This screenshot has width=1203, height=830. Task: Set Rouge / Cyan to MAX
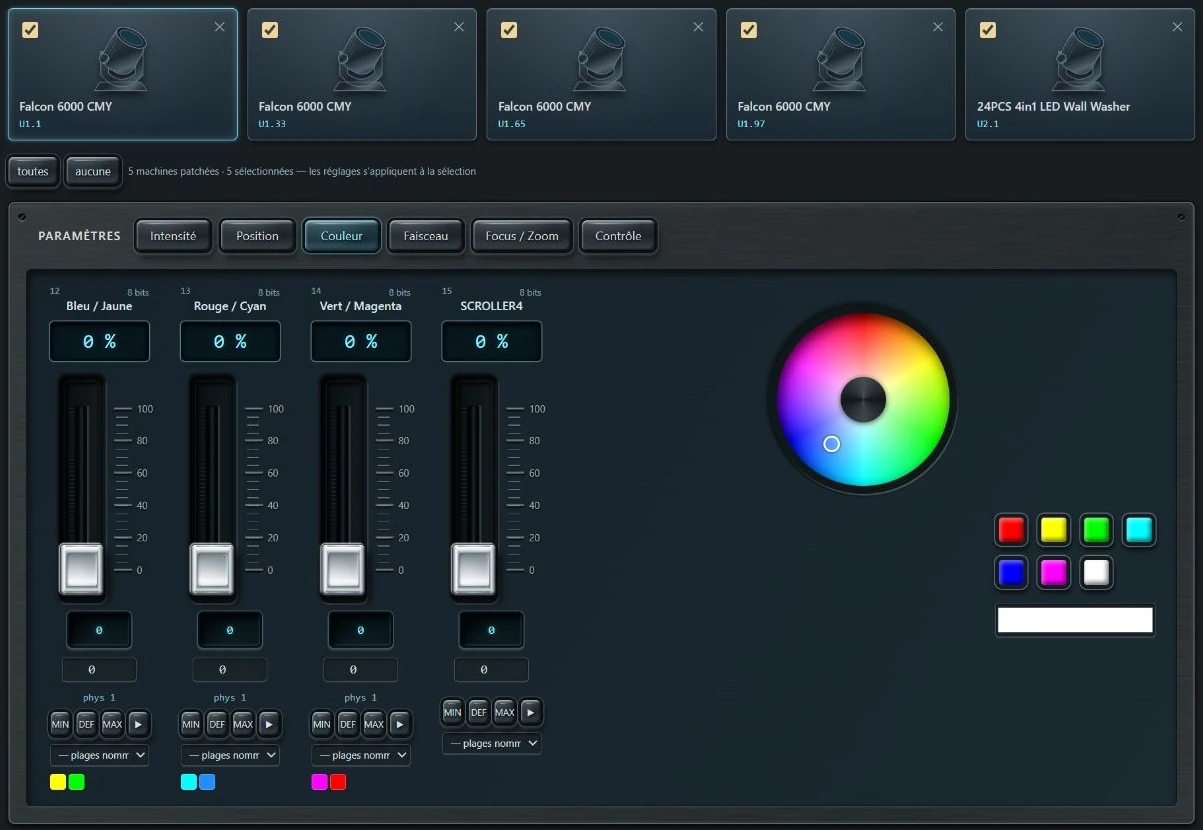click(x=243, y=724)
